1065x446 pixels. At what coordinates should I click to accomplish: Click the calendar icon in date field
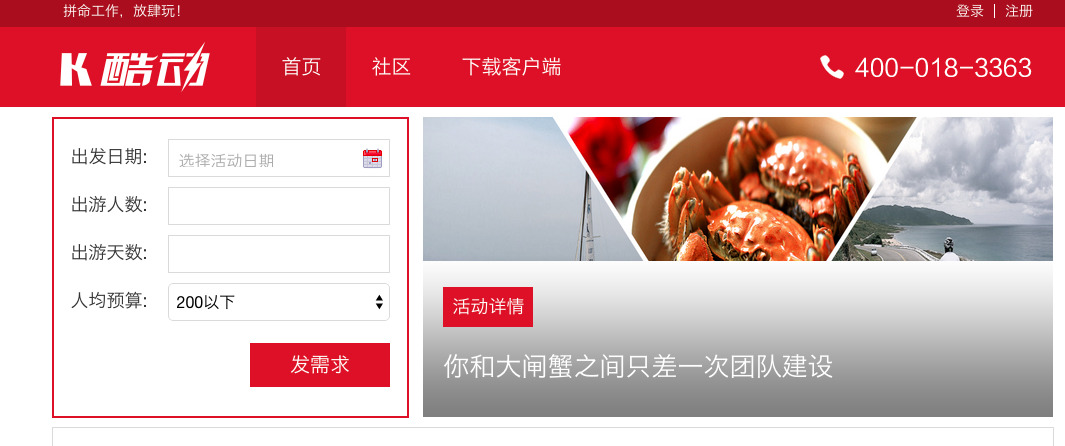tap(372, 159)
